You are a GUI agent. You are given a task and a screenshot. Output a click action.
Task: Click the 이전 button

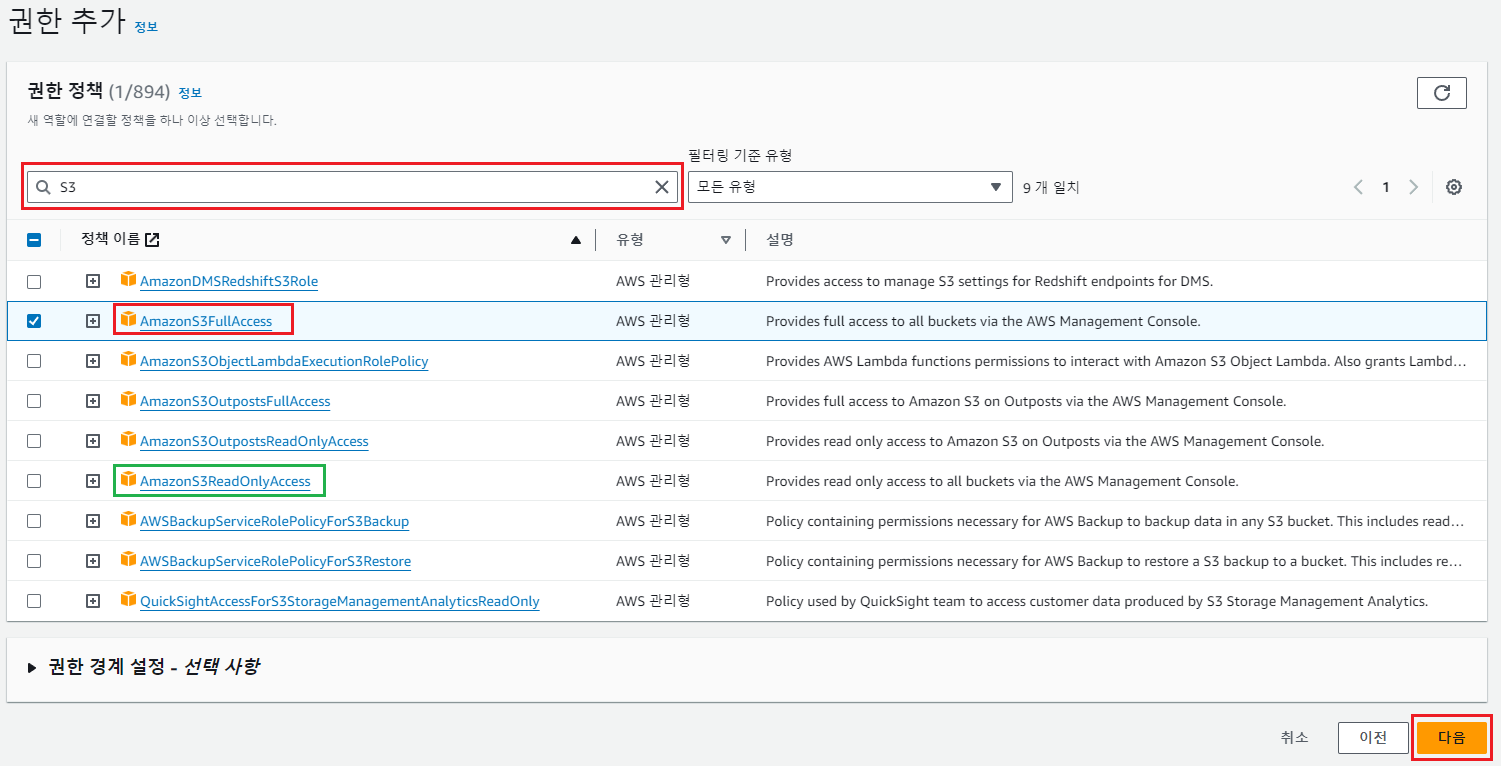point(1373,737)
